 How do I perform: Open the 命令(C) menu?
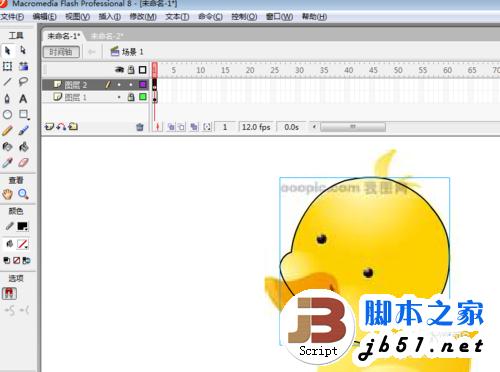210,17
